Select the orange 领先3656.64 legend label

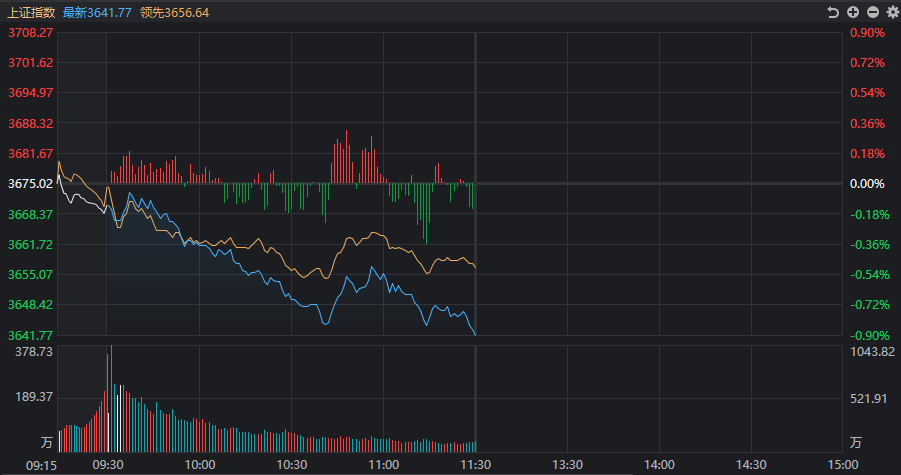point(175,13)
